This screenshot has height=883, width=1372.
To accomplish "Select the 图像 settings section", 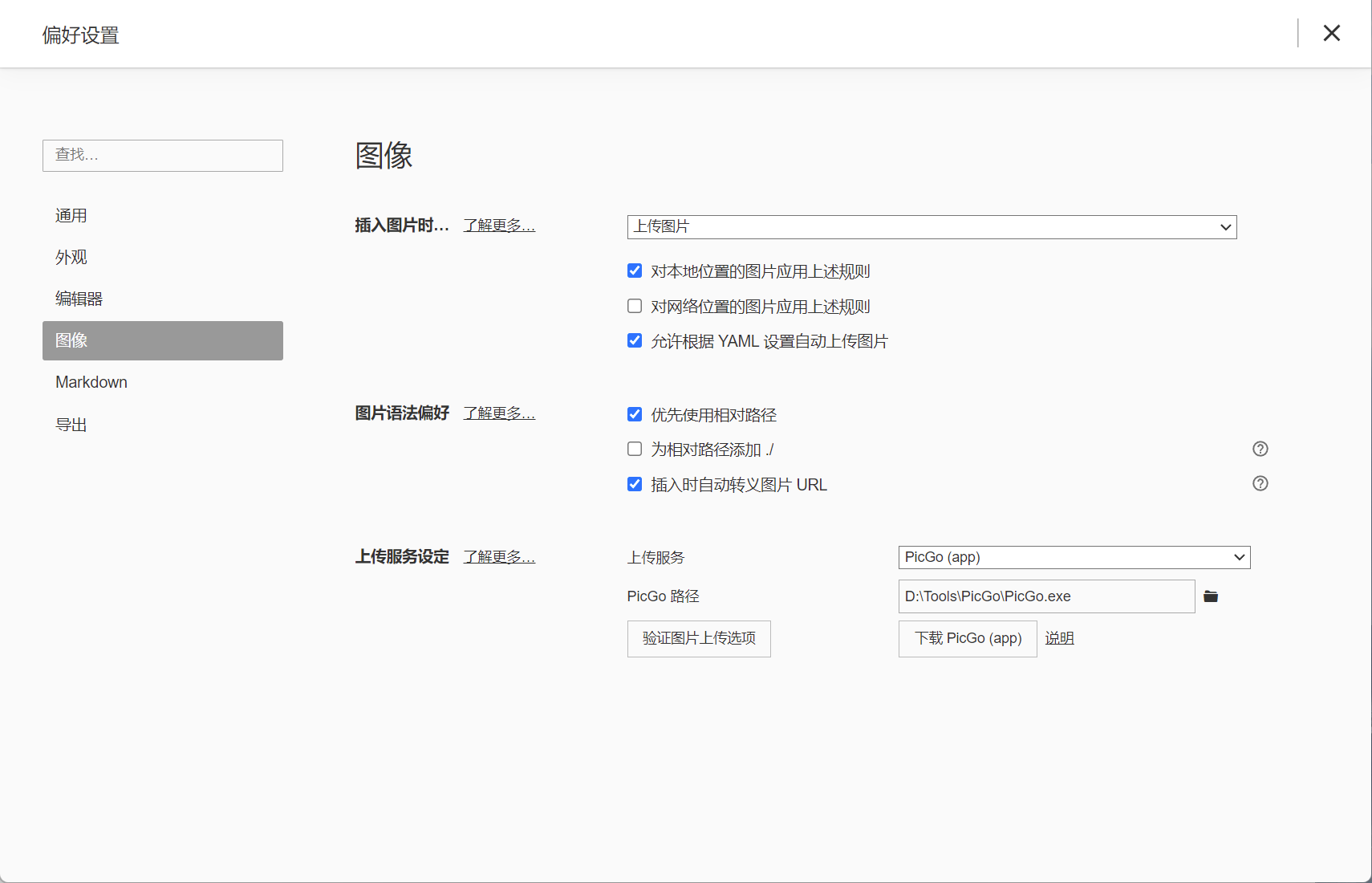I will coord(163,340).
